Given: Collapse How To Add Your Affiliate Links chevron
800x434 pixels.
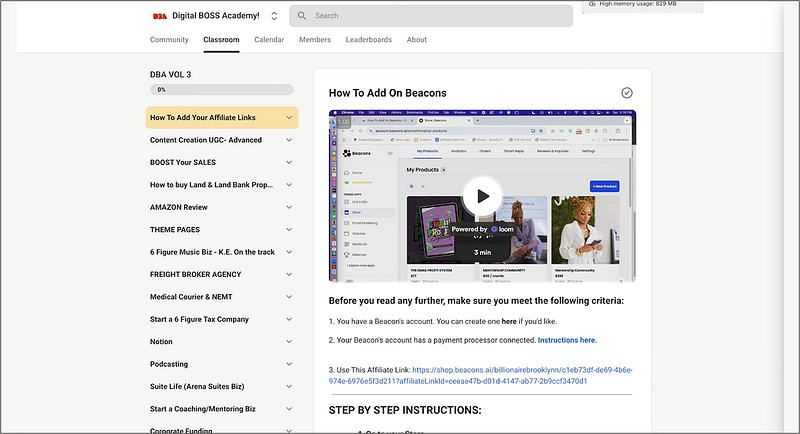Looking at the screenshot, I should [289, 118].
